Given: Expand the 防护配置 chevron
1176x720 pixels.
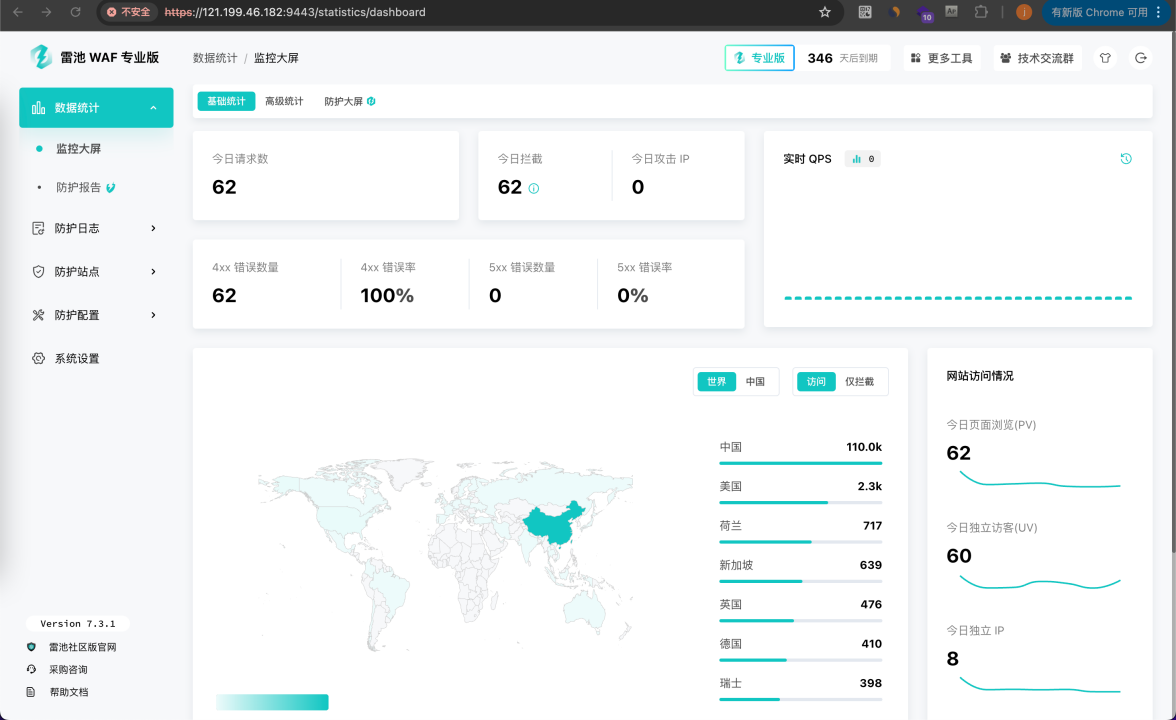Looking at the screenshot, I should click(x=153, y=315).
